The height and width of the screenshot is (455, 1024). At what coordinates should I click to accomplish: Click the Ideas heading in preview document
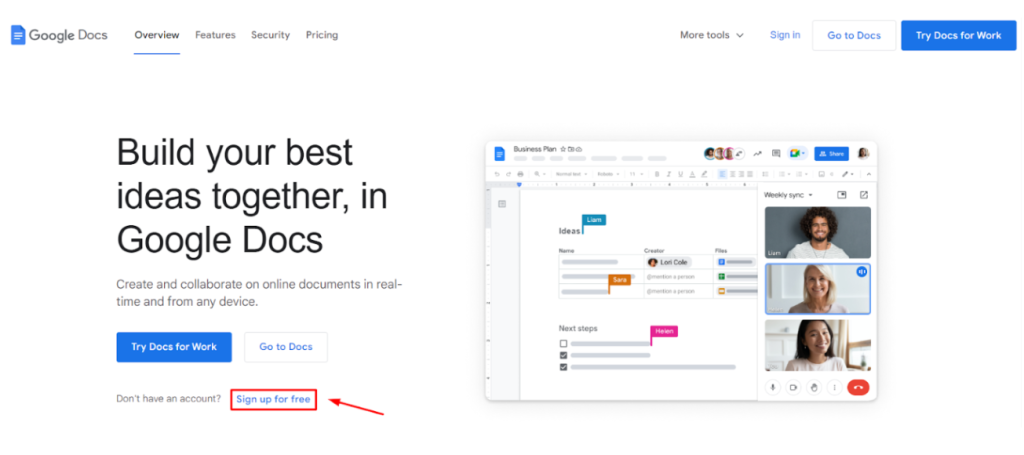569,231
